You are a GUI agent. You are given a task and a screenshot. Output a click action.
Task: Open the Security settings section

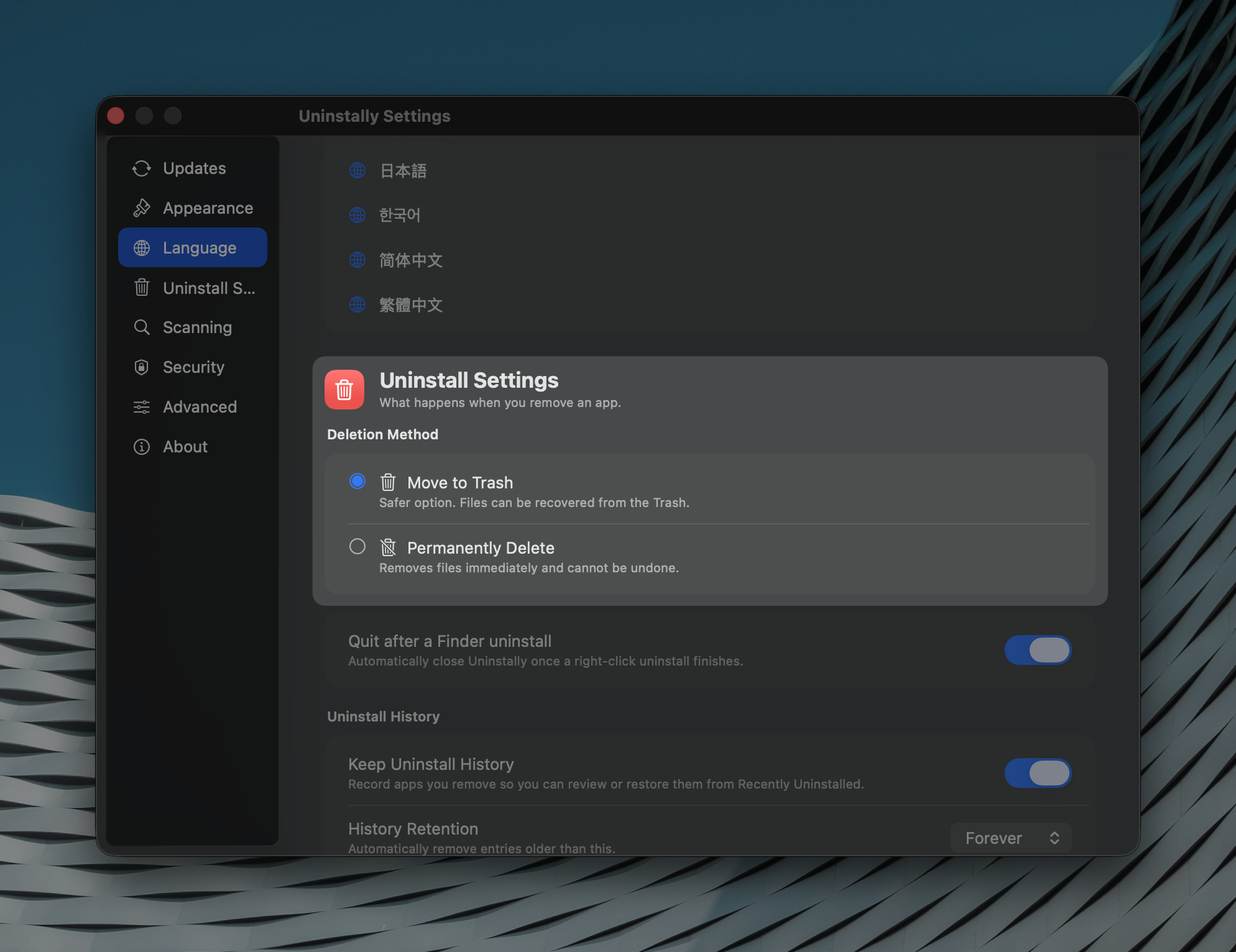tap(193, 367)
